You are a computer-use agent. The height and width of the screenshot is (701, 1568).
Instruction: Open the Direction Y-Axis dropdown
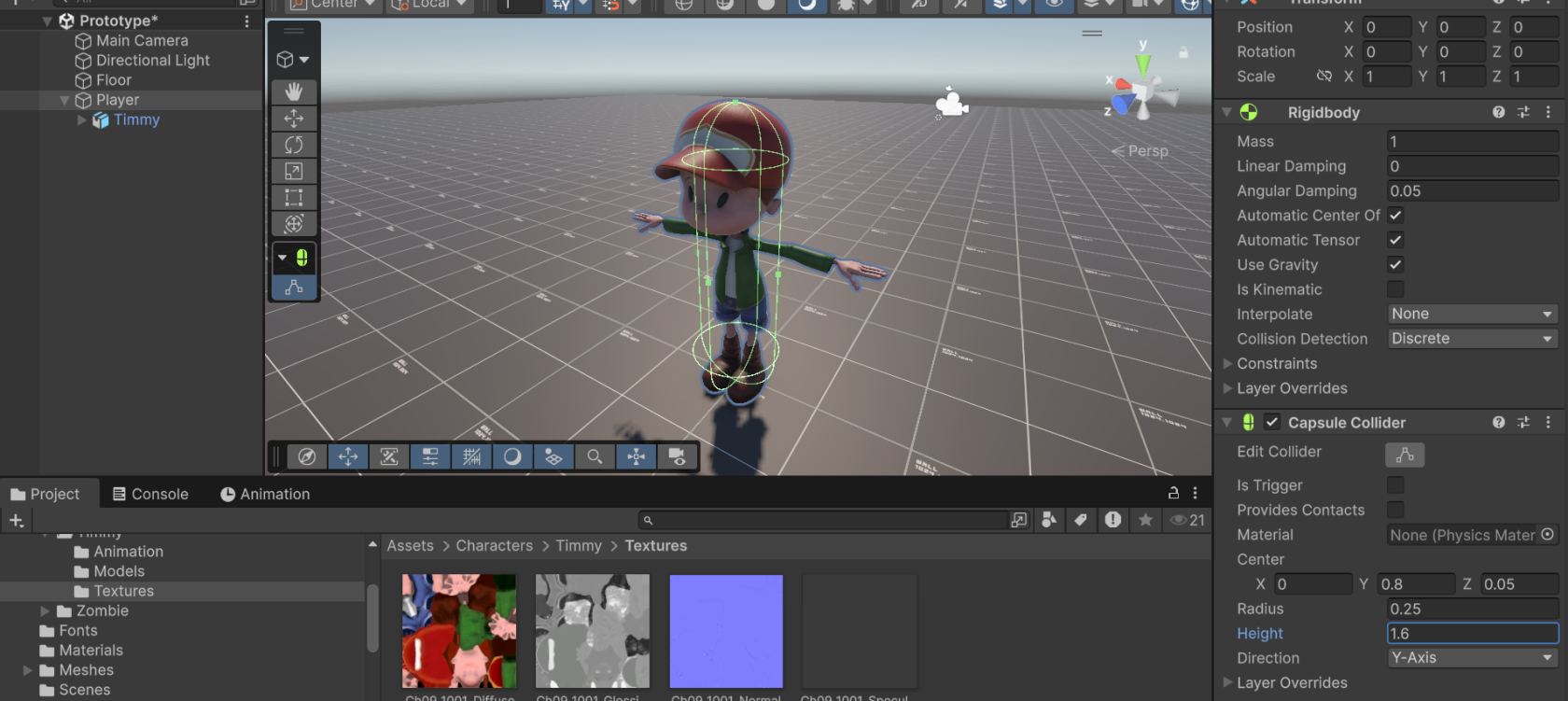[1473, 658]
